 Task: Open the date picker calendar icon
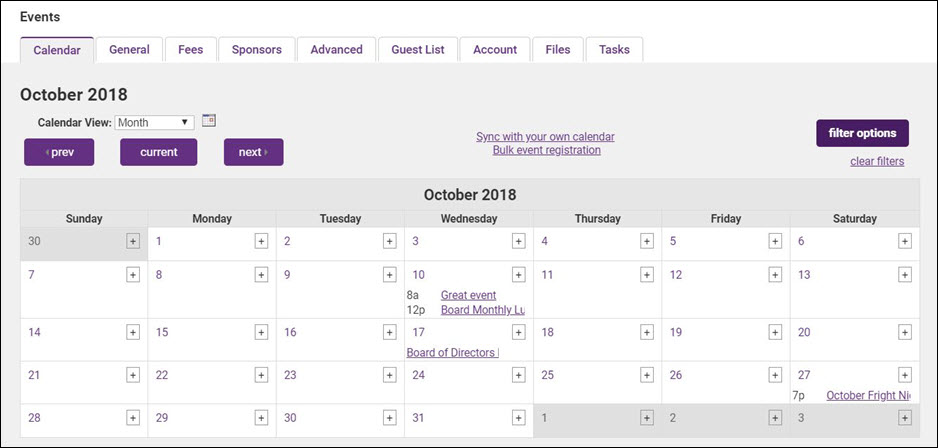coord(209,121)
